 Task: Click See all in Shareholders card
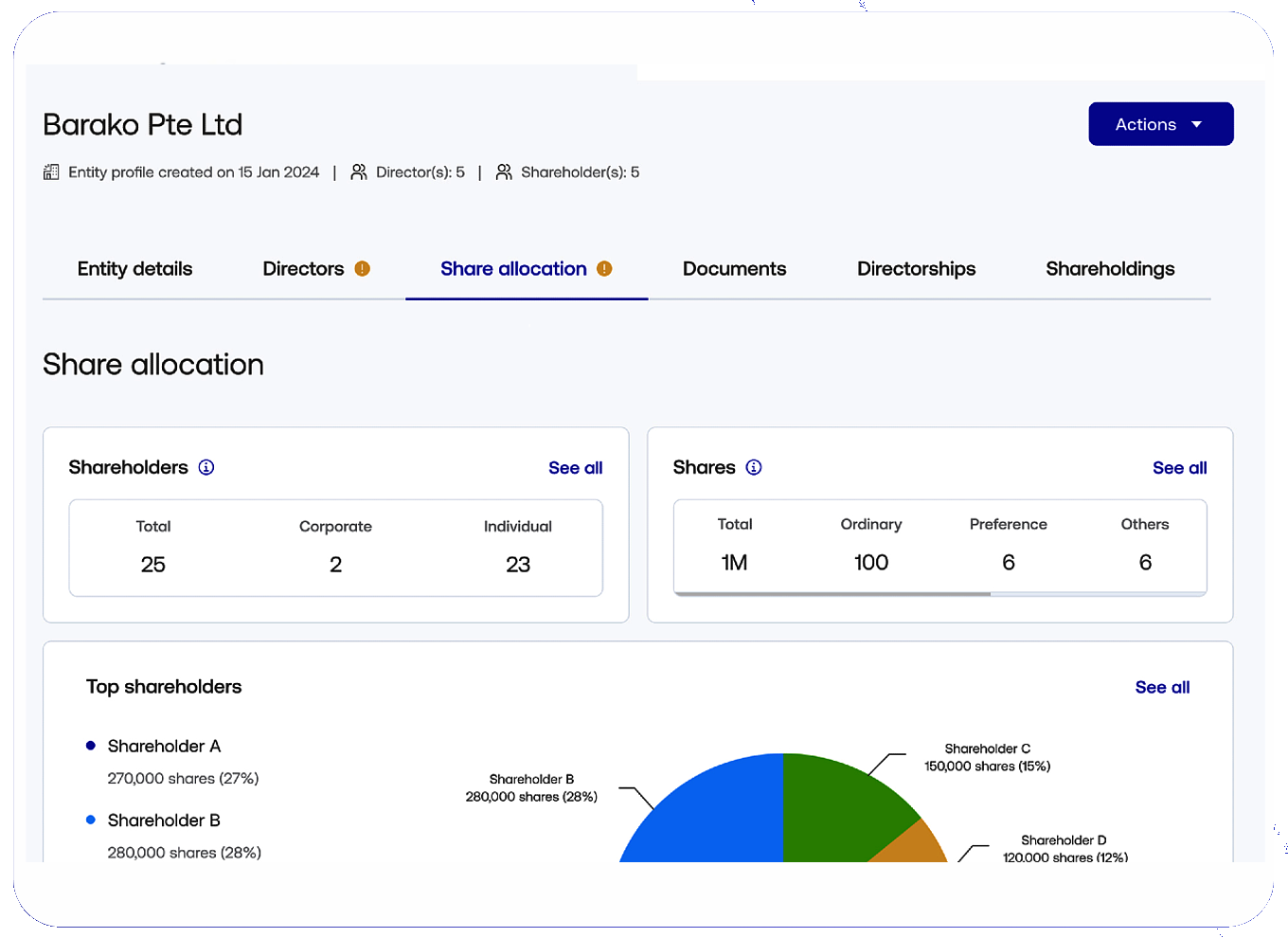click(x=575, y=468)
